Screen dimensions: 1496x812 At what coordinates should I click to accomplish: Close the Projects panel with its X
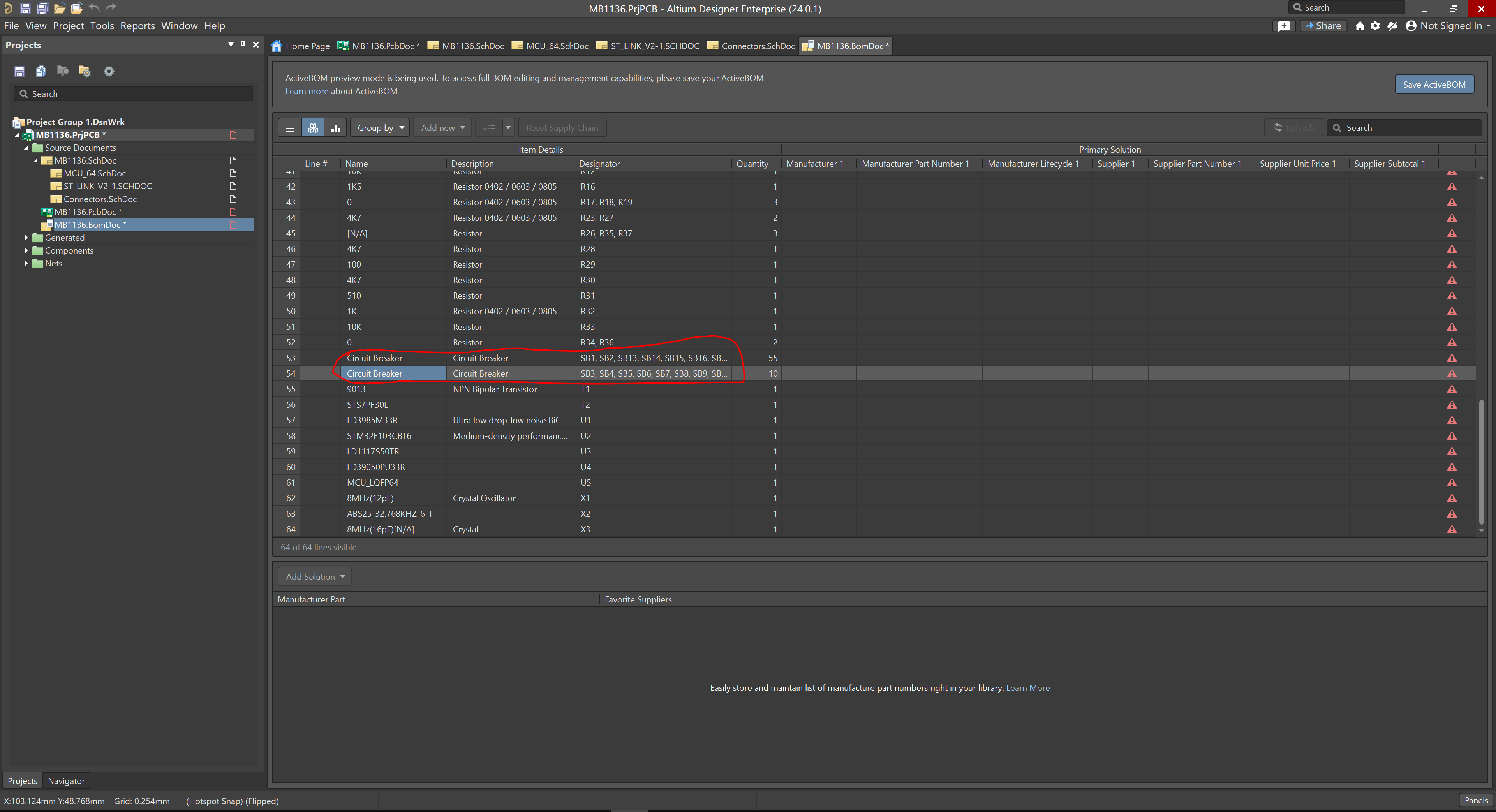(x=256, y=45)
